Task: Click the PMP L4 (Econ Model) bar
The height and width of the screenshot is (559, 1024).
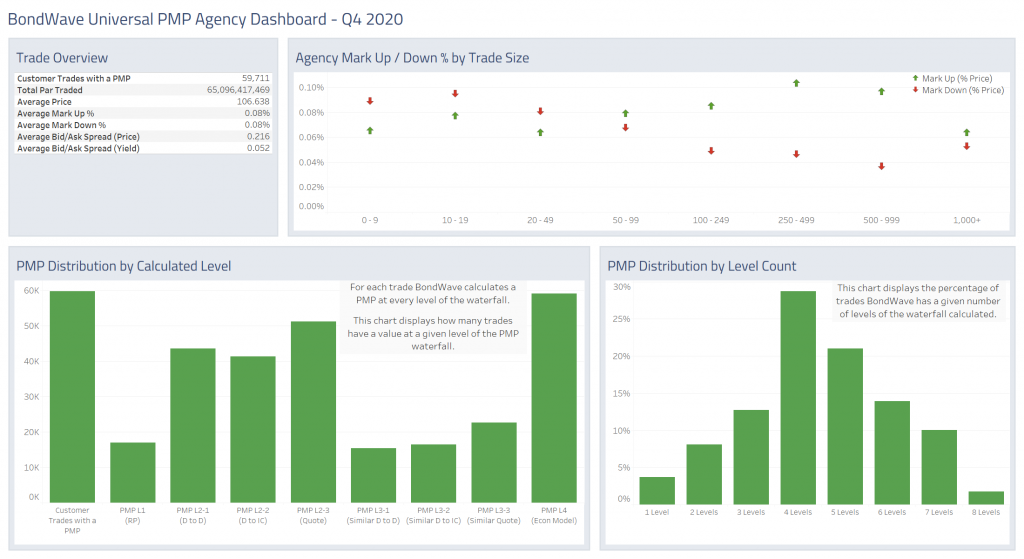Action: [x=554, y=398]
